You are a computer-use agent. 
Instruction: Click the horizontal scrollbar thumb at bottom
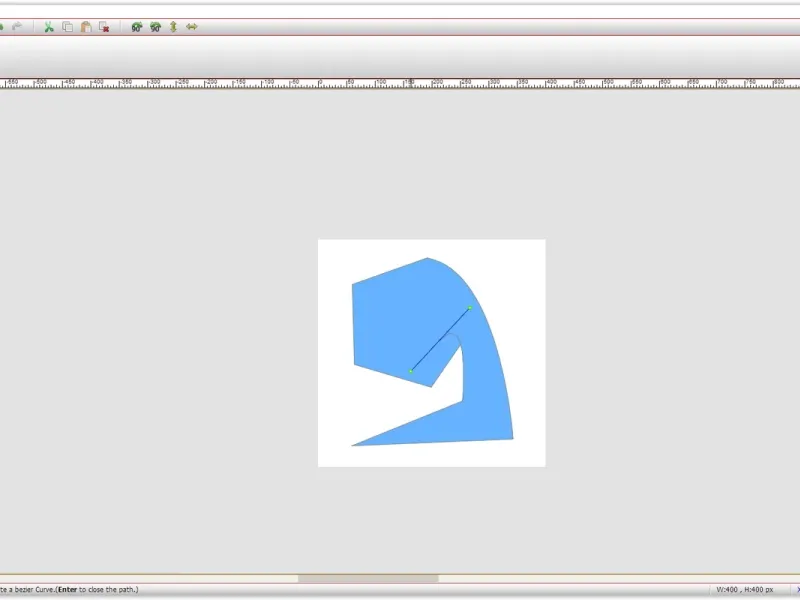(x=368, y=578)
